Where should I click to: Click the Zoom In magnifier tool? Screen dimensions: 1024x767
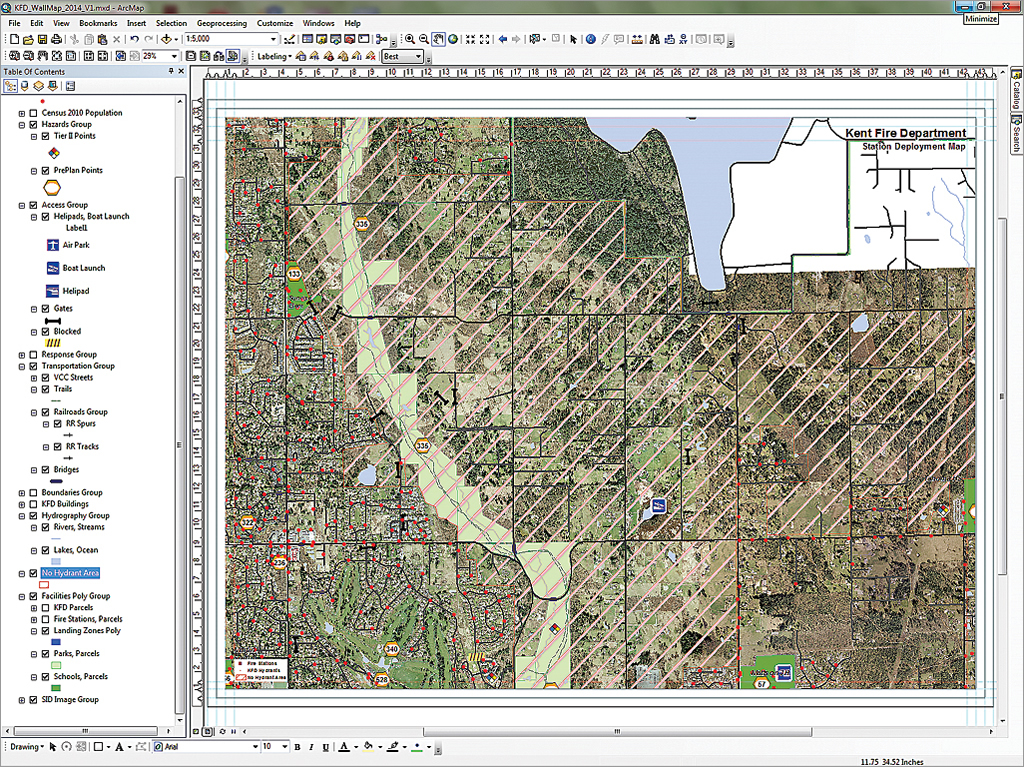click(409, 39)
